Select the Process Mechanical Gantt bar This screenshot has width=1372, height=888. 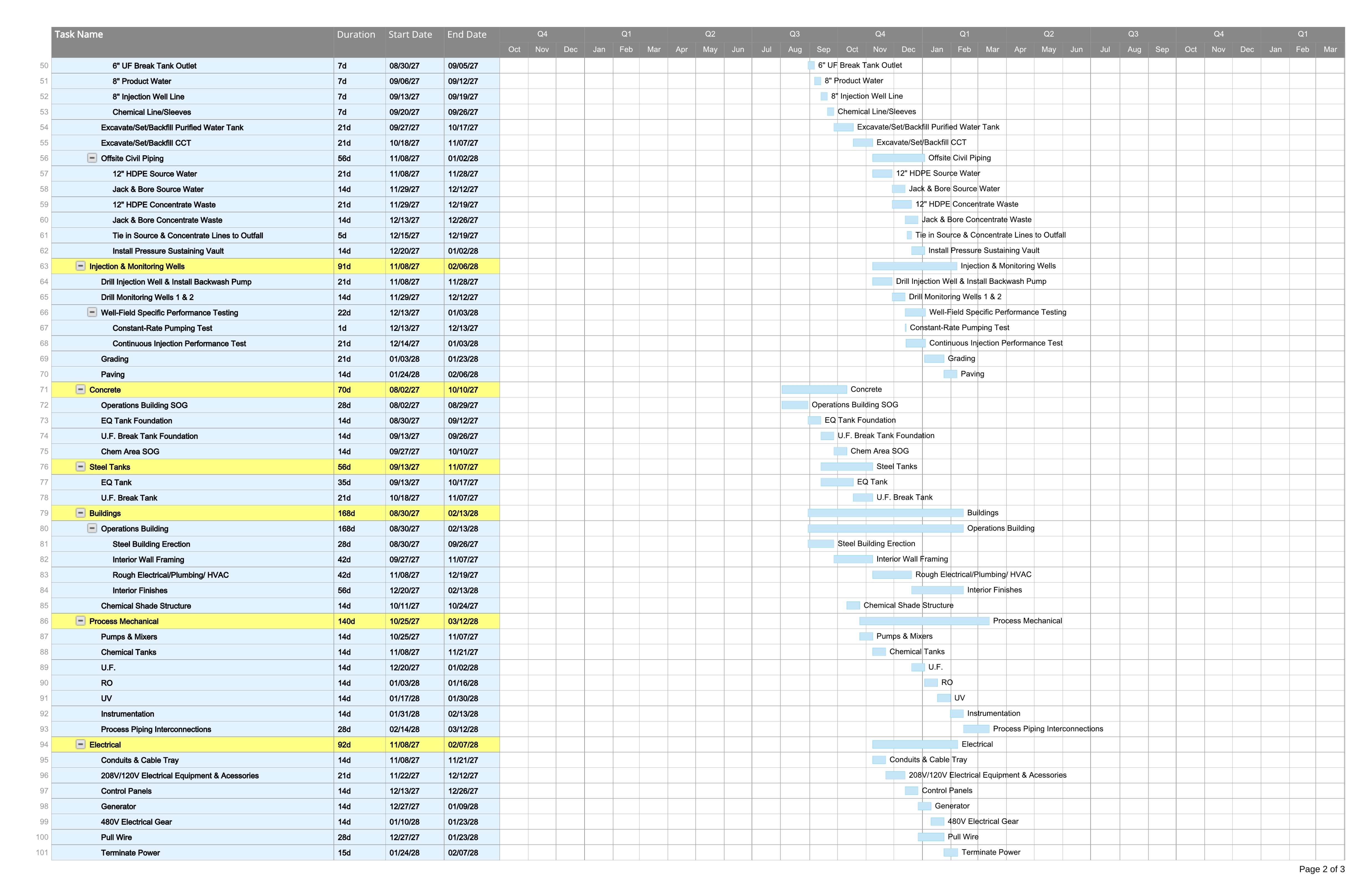[x=924, y=621]
